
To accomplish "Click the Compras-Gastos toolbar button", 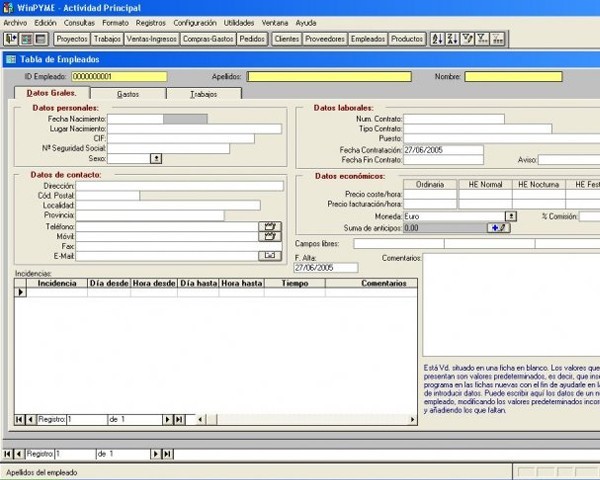I will (x=208, y=39).
